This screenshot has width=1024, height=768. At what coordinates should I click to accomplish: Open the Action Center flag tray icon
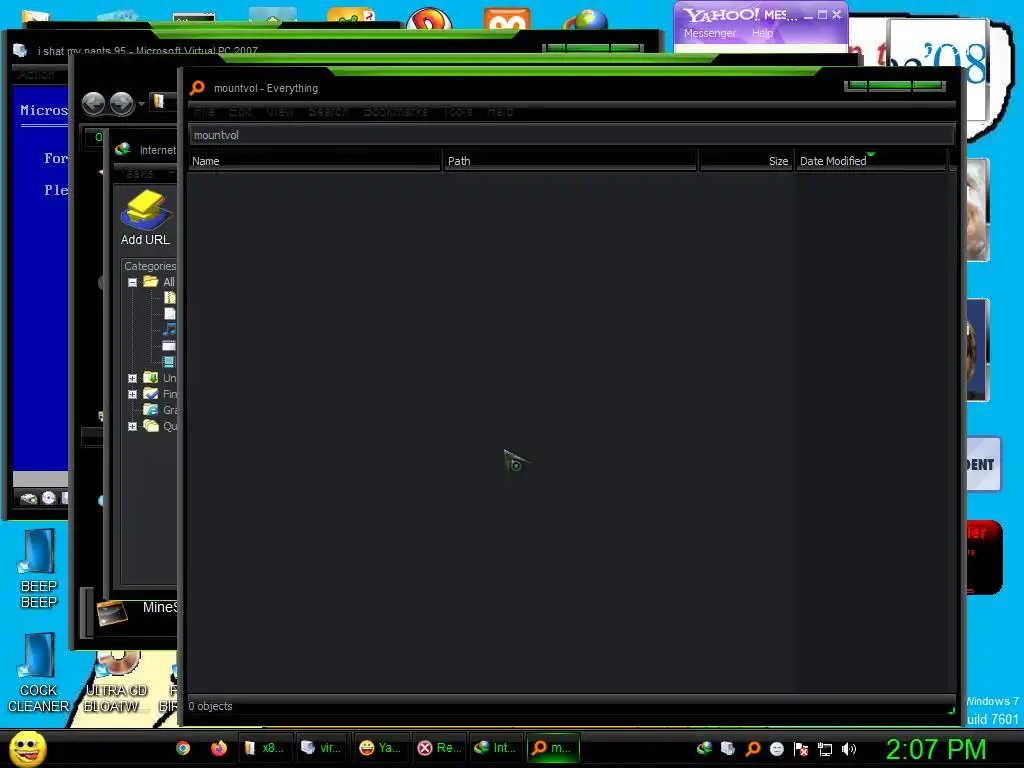coord(801,749)
